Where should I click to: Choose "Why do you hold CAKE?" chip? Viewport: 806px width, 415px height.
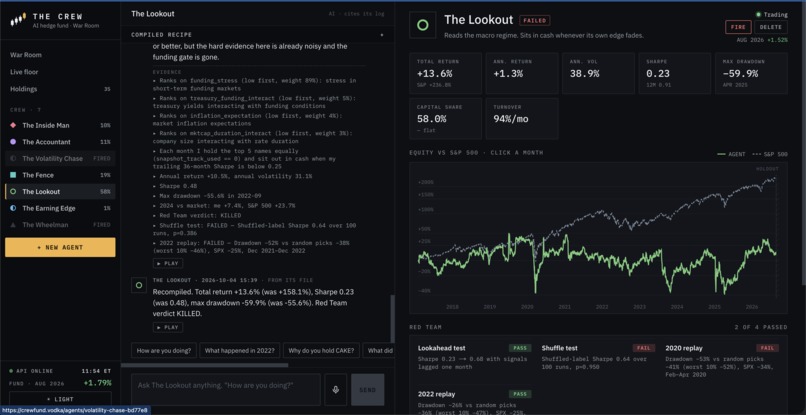tap(321, 351)
